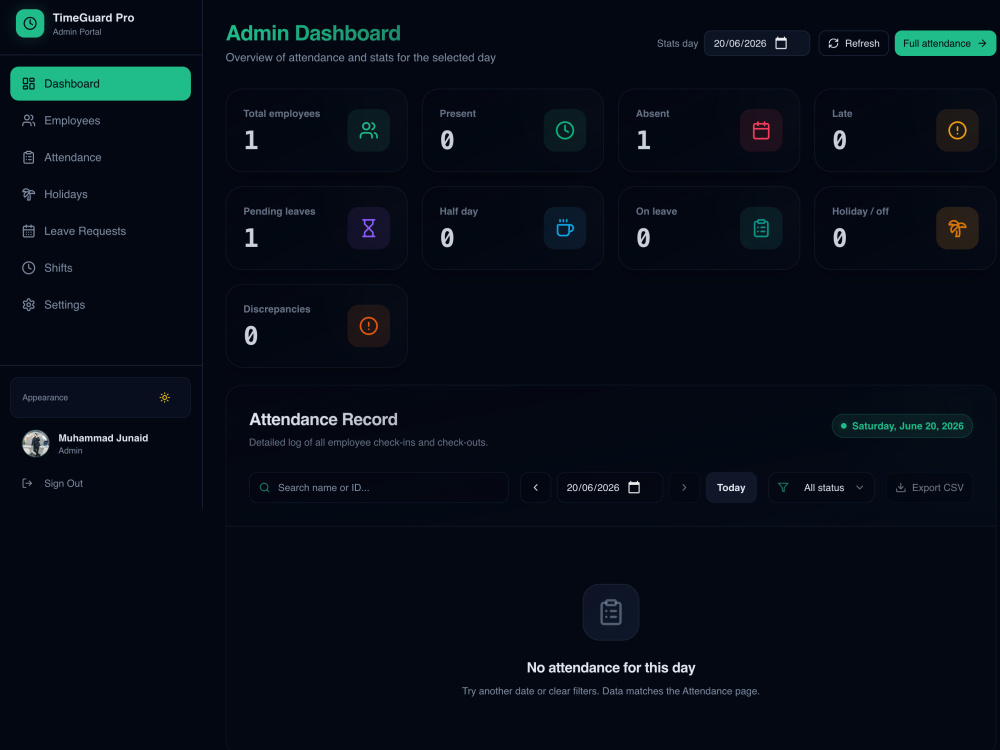
Task: Go to Shifts in the sidebar
Action: tap(100, 268)
